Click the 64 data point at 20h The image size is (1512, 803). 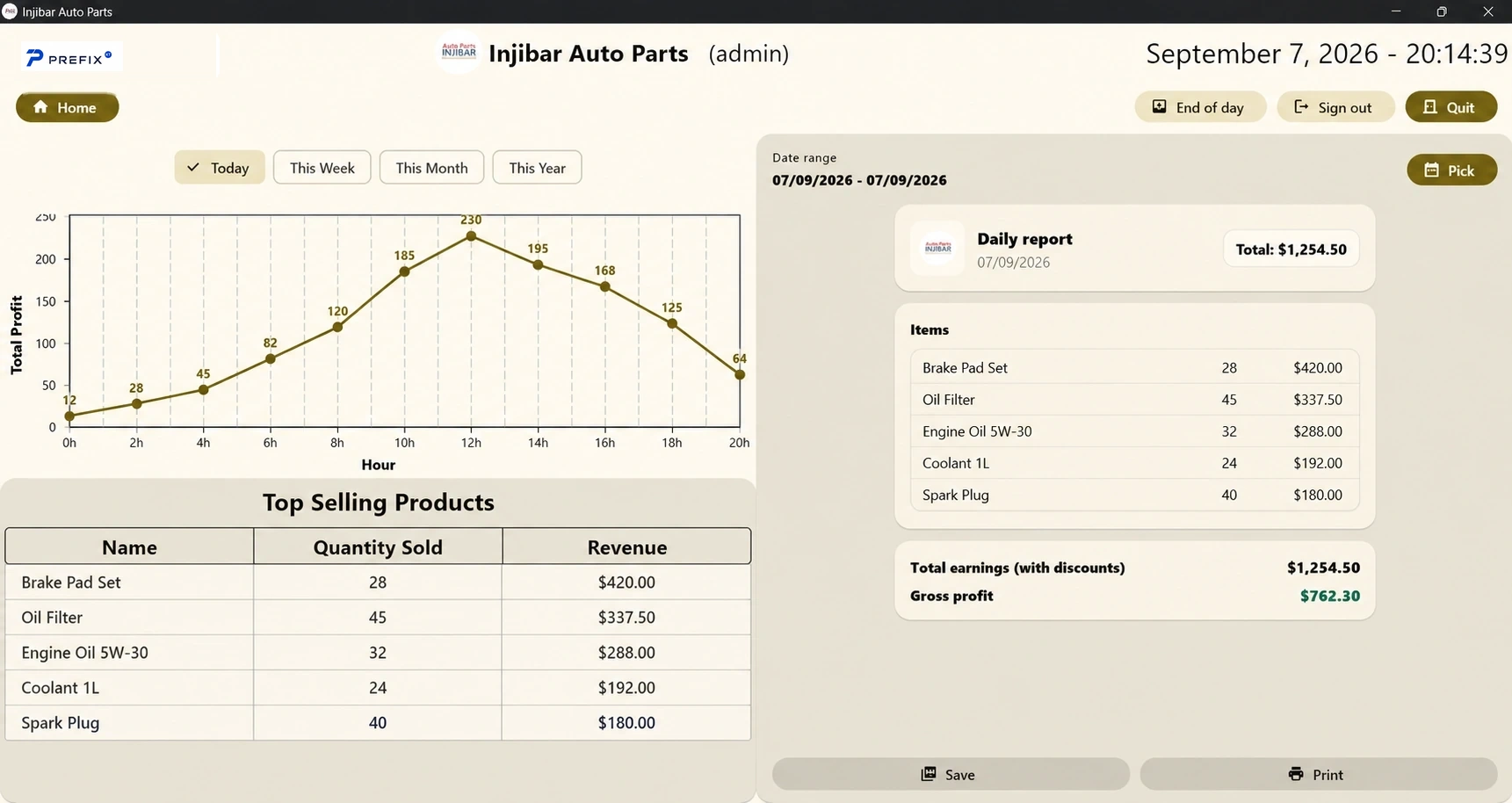740,374
